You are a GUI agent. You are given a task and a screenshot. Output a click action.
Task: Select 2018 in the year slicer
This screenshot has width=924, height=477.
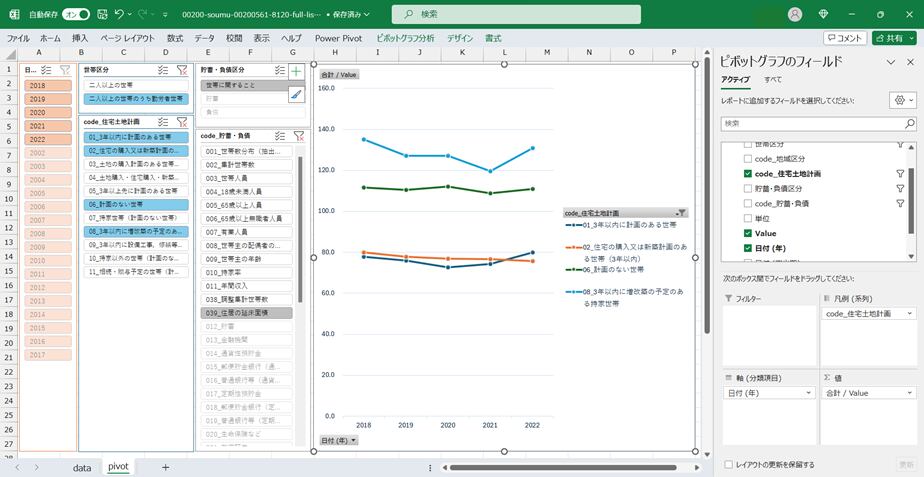(37, 86)
